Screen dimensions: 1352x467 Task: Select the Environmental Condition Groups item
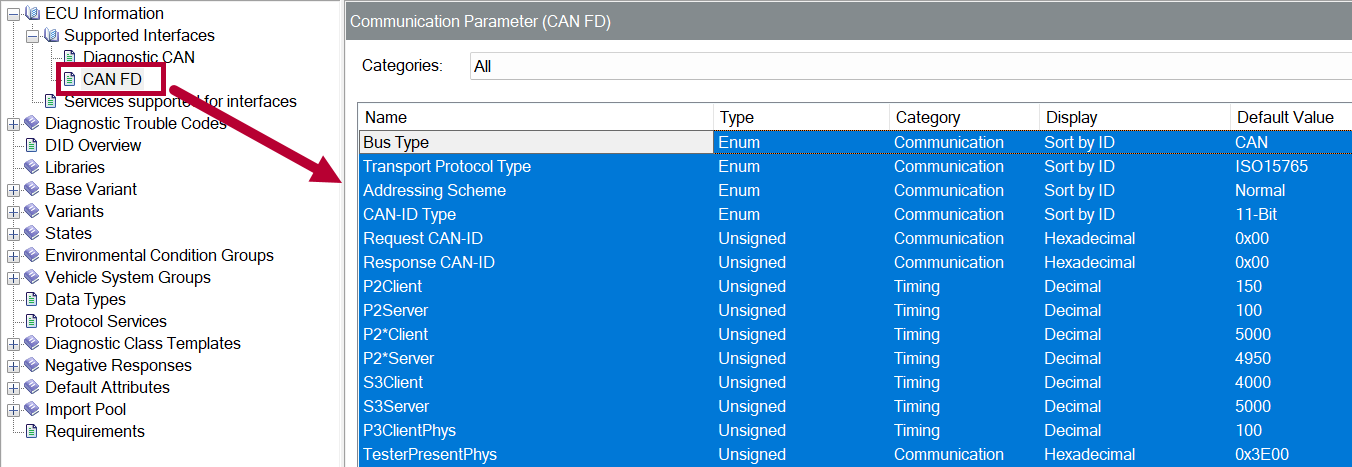tap(159, 255)
